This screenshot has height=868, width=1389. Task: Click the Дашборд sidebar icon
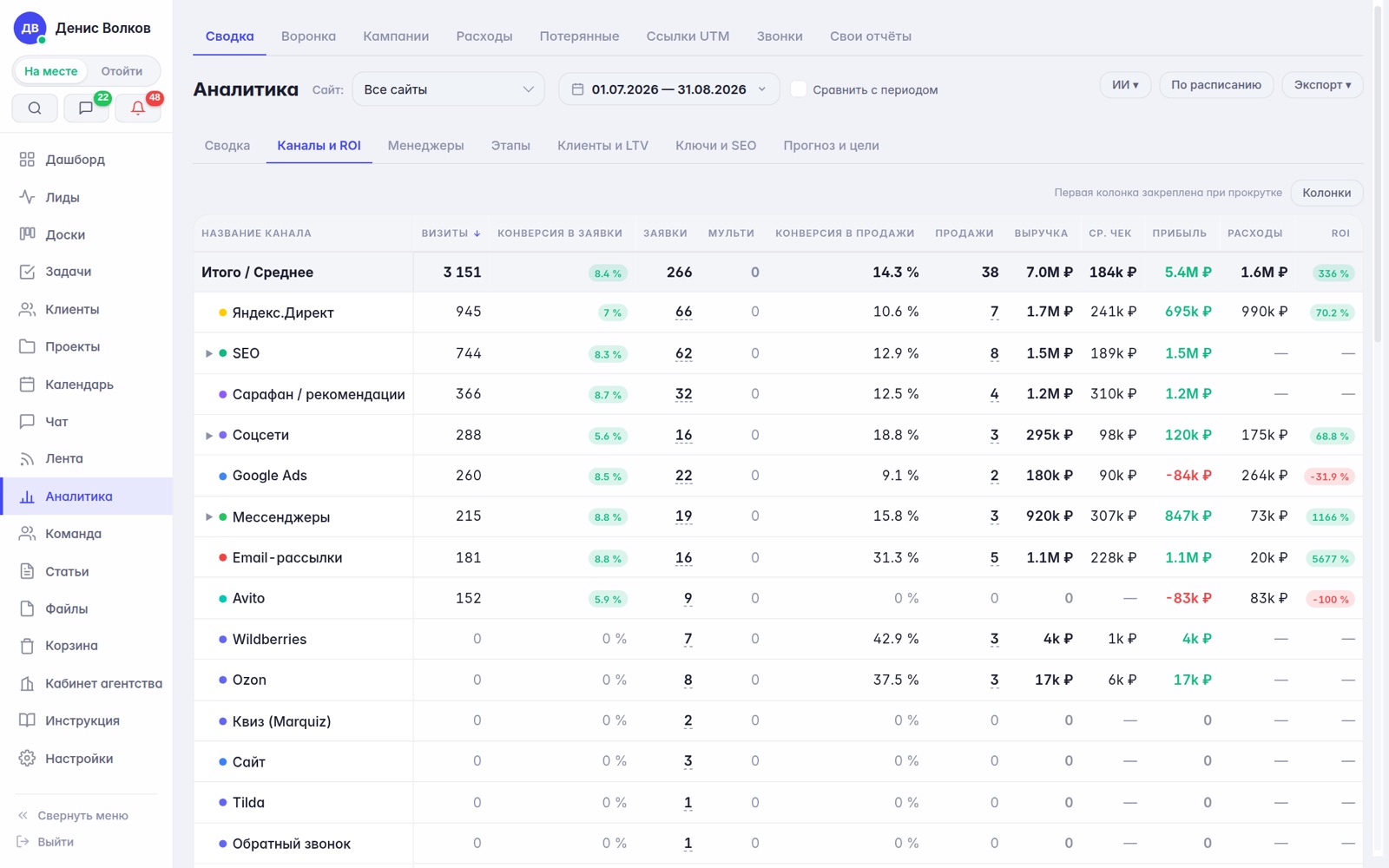coord(27,160)
